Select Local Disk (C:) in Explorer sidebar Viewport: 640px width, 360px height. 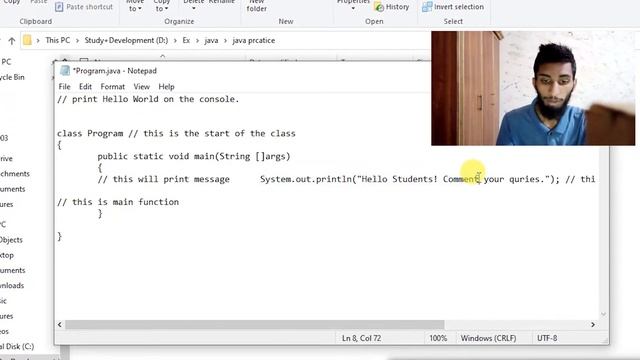pos(17,347)
